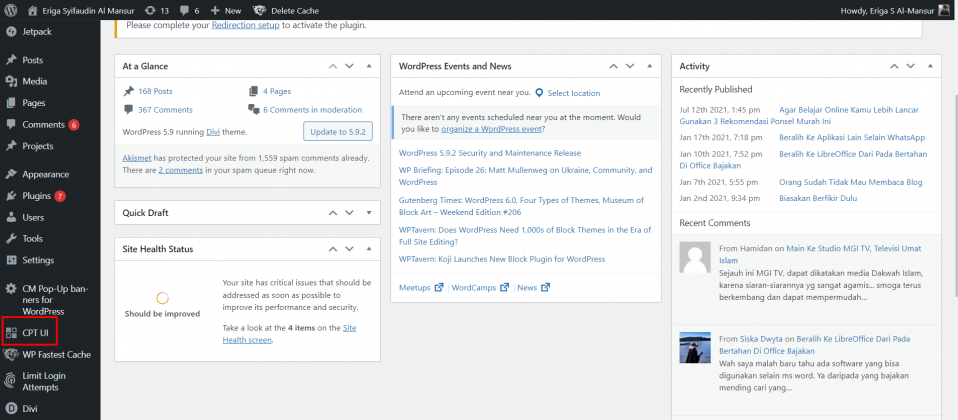Open the Redirection setup link

tap(246, 26)
